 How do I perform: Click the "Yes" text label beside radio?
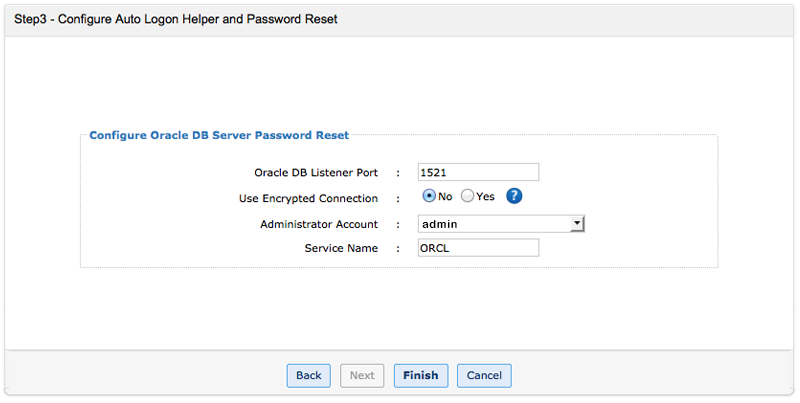point(486,197)
